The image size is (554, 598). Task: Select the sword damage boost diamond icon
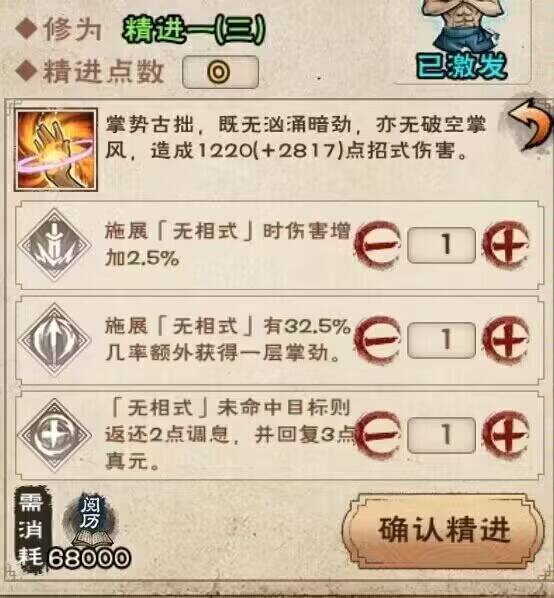54,244
